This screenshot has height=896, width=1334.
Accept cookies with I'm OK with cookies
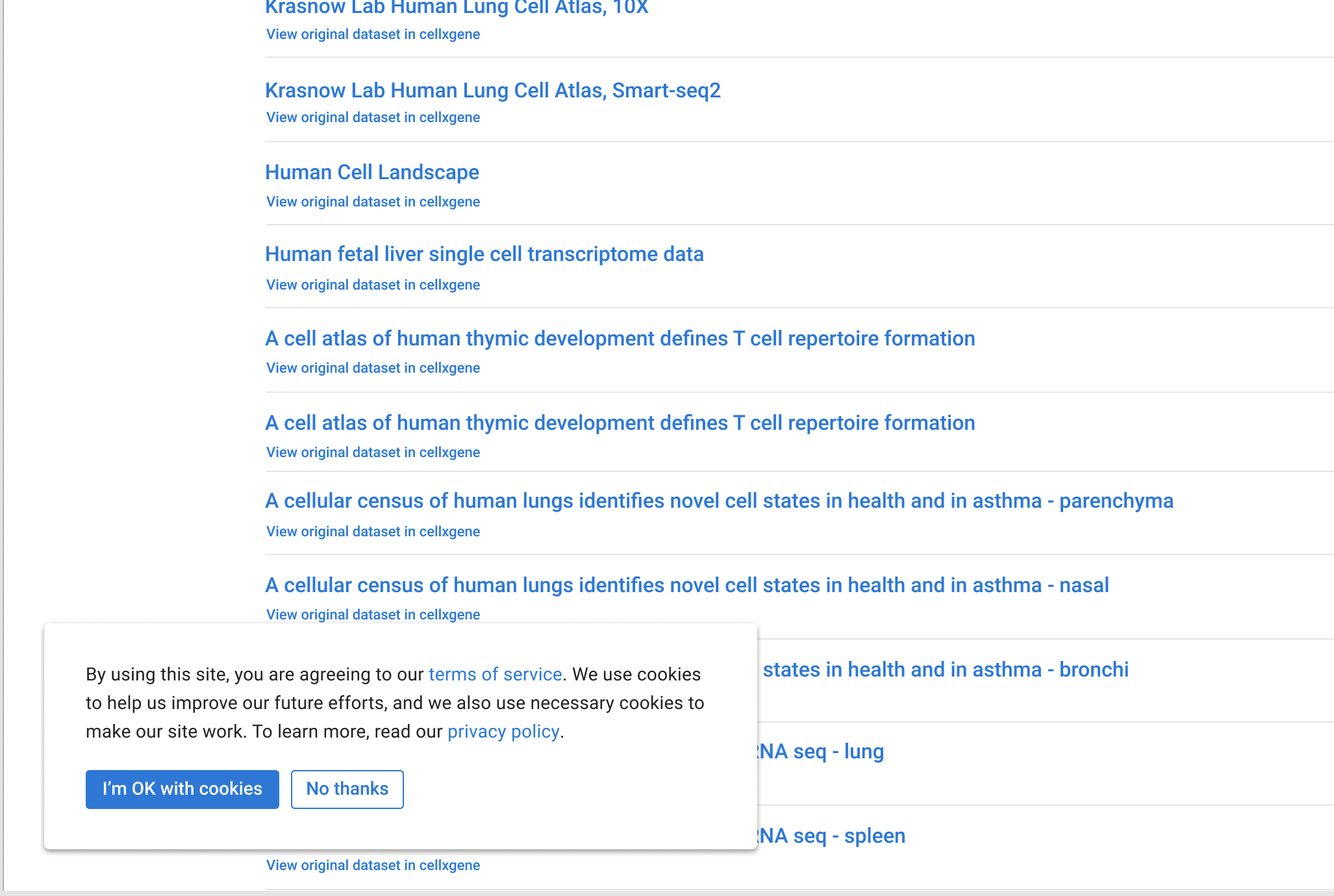tap(182, 789)
